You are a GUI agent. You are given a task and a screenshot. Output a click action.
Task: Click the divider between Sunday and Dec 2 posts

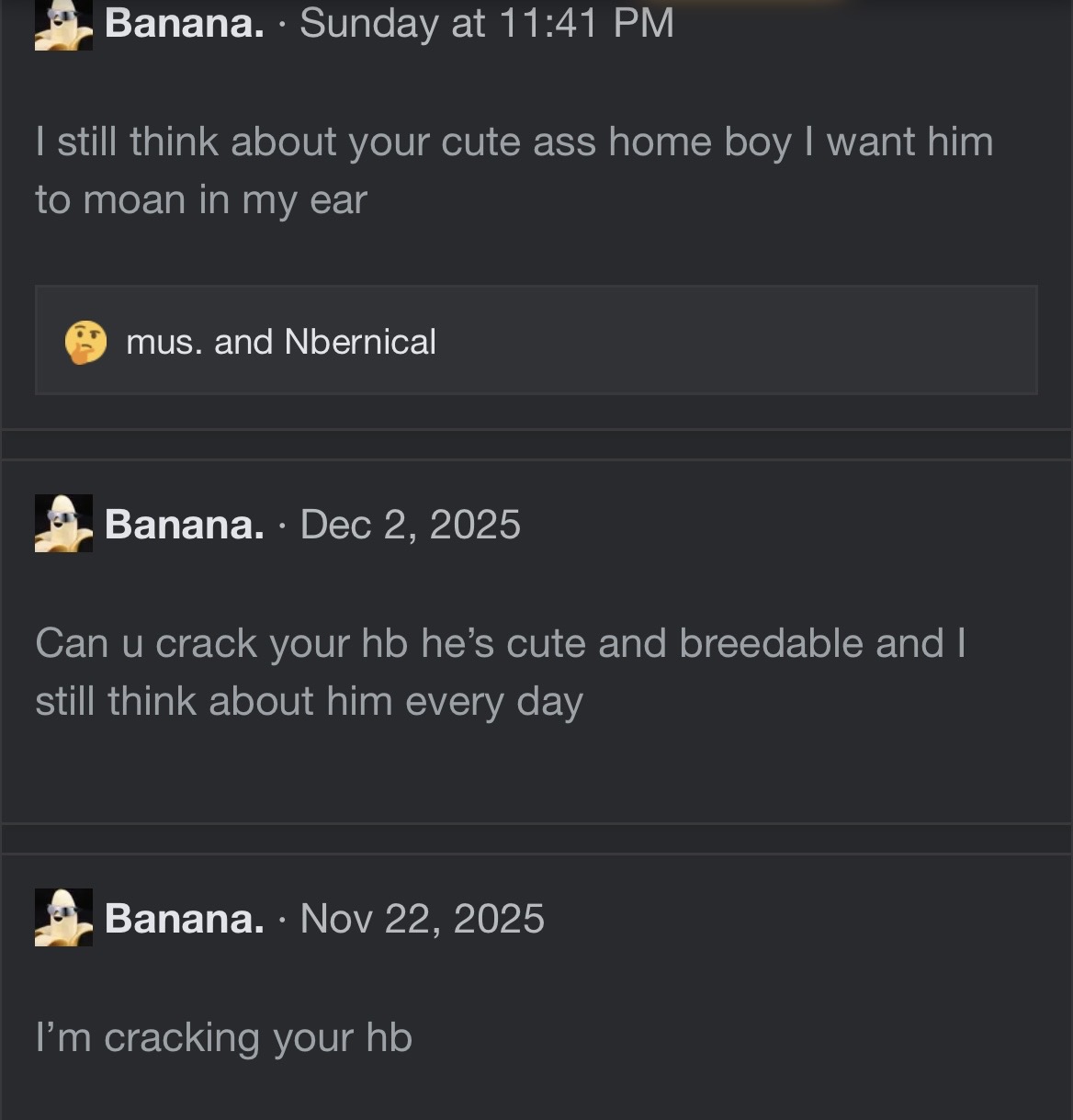pos(536,444)
